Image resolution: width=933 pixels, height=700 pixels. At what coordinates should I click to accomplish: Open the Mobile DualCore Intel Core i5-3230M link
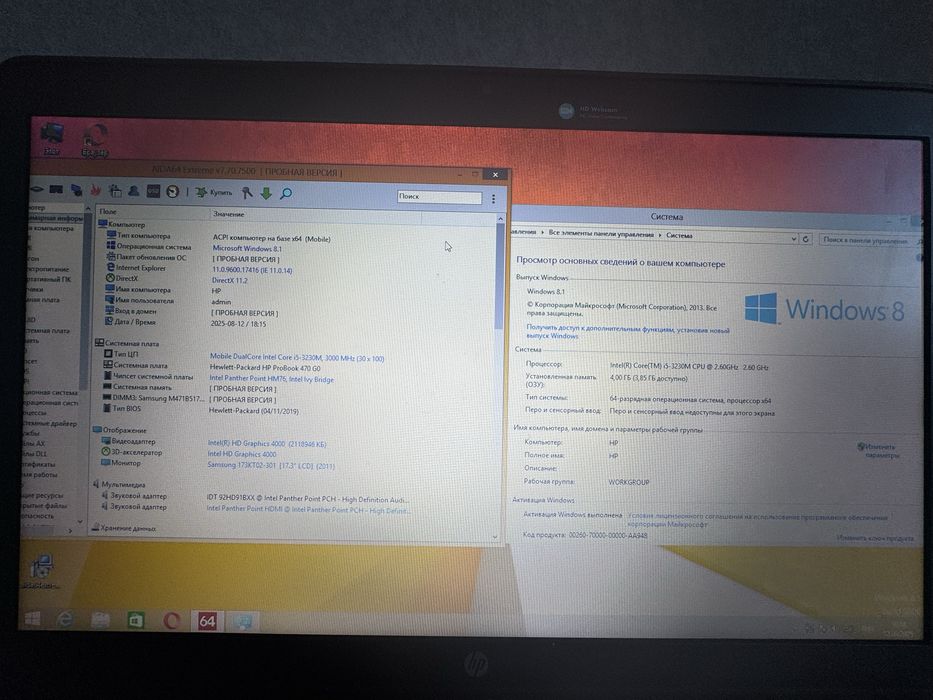coord(296,358)
